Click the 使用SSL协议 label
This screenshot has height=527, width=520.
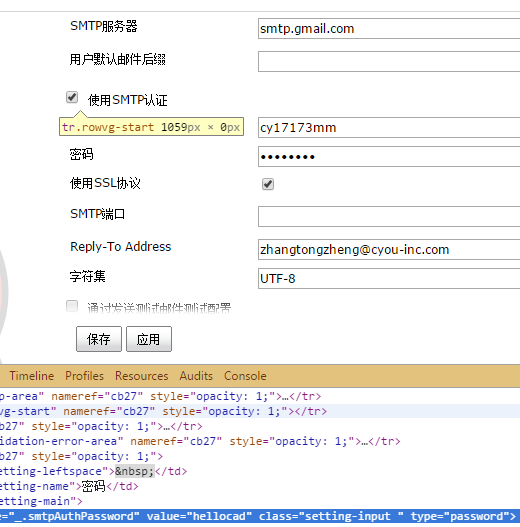tap(105, 183)
